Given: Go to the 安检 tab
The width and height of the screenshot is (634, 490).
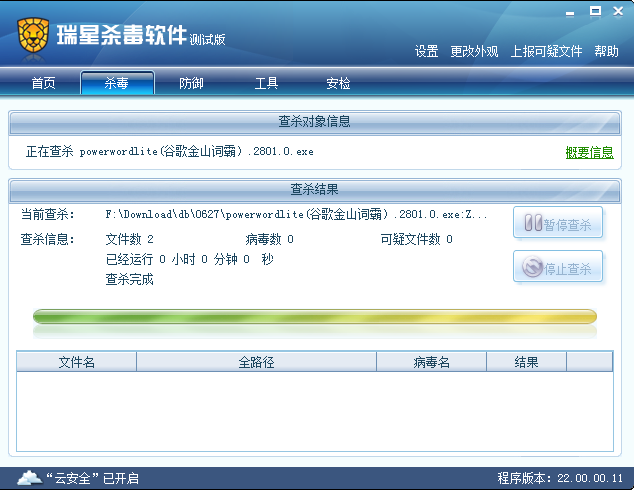Looking at the screenshot, I should click(338, 83).
